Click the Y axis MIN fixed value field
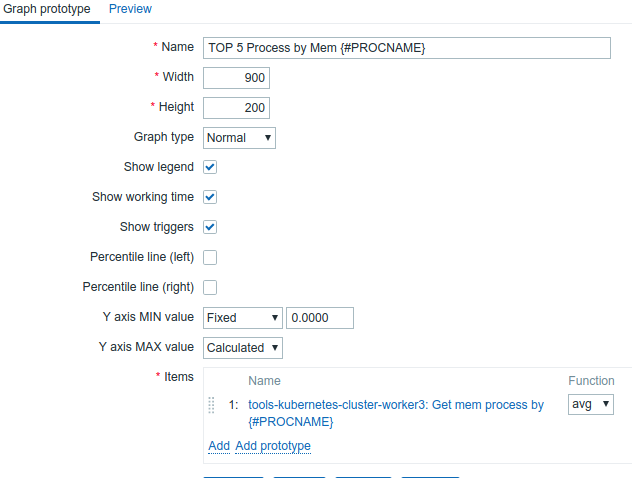The image size is (632, 478). [320, 318]
